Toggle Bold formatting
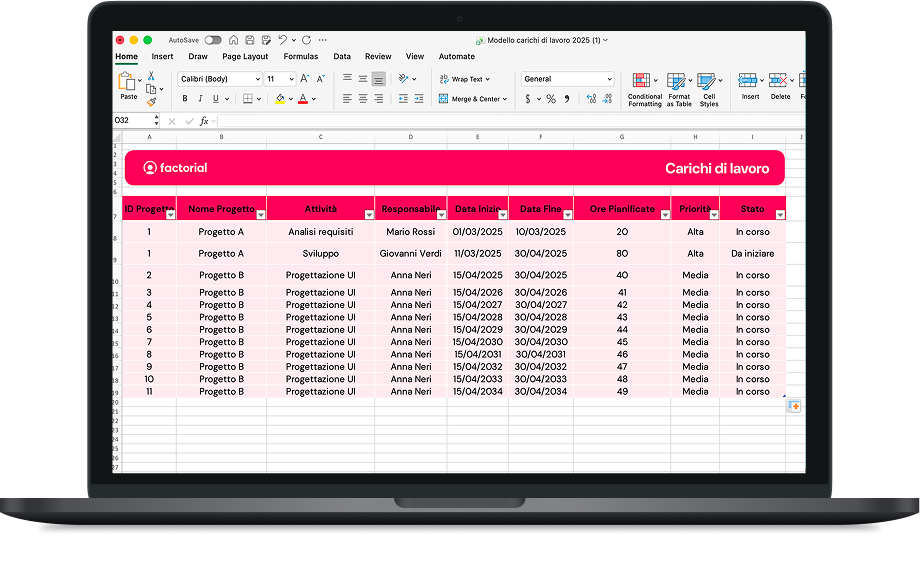Screen dimensions: 920x586 pos(185,99)
